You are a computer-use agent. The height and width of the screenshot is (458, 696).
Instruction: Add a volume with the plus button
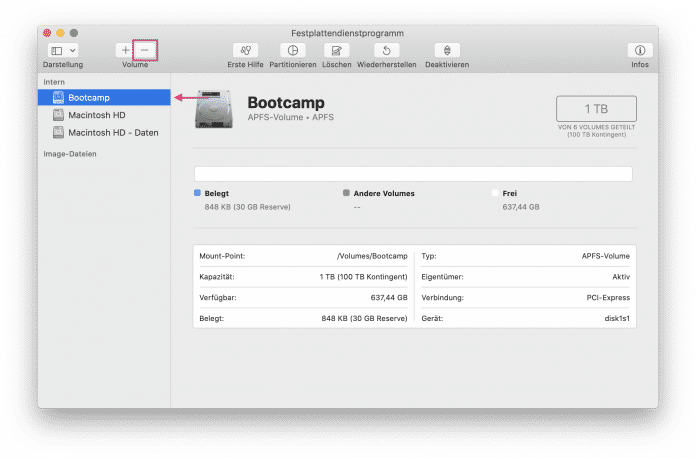click(125, 50)
